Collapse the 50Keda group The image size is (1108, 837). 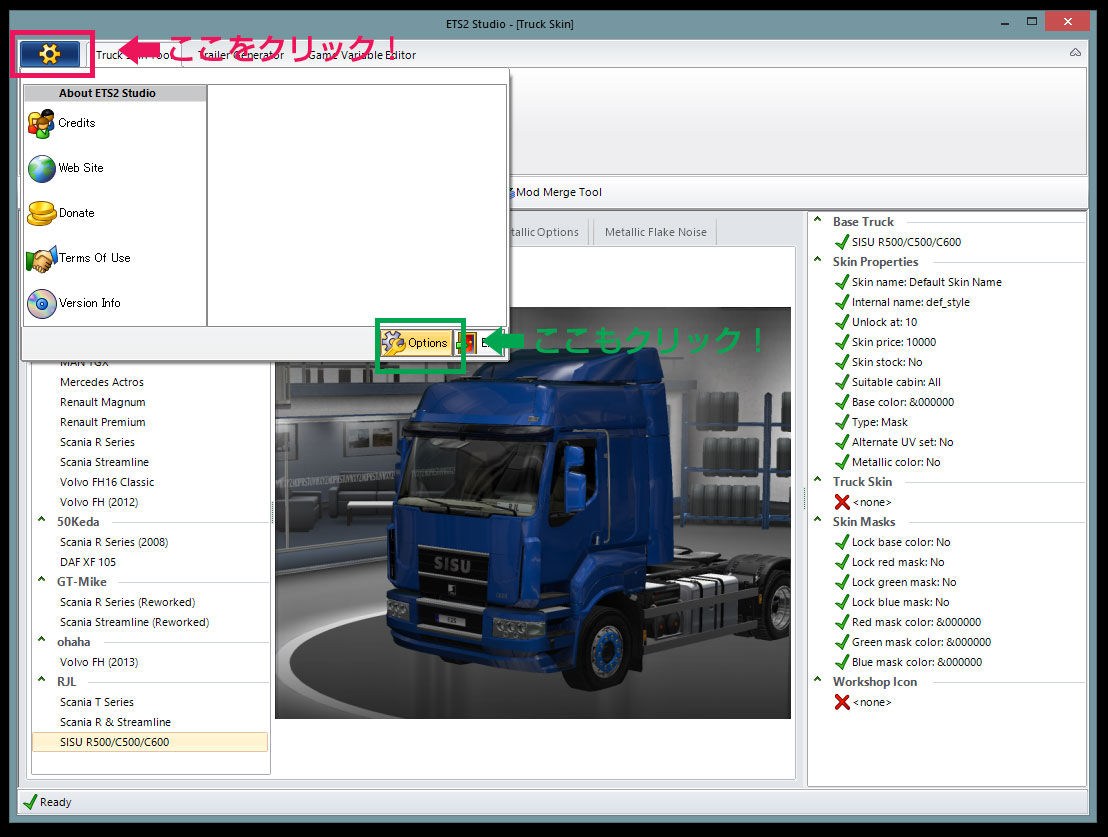42,520
